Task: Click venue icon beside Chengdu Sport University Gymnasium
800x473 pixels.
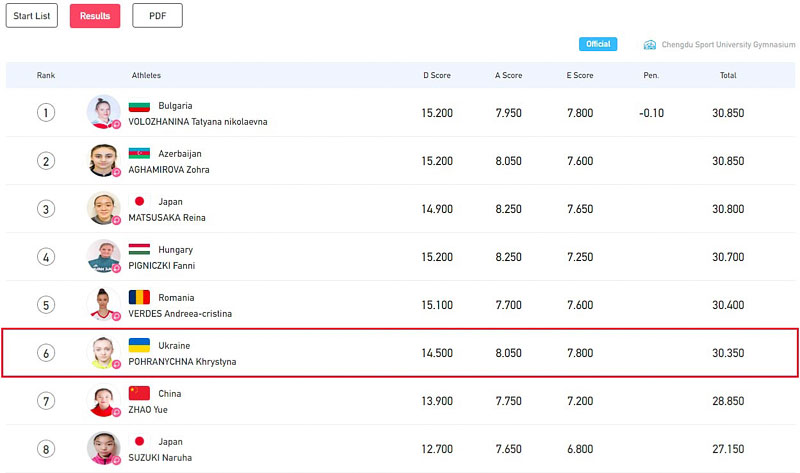Action: [x=649, y=45]
